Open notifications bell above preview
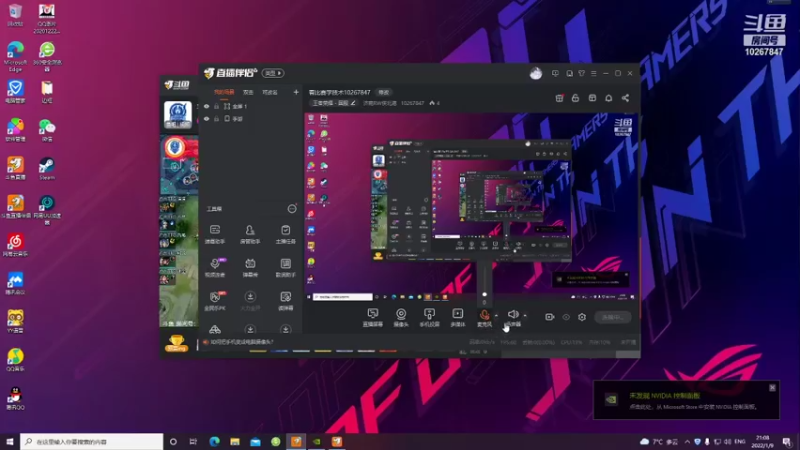 pos(609,98)
